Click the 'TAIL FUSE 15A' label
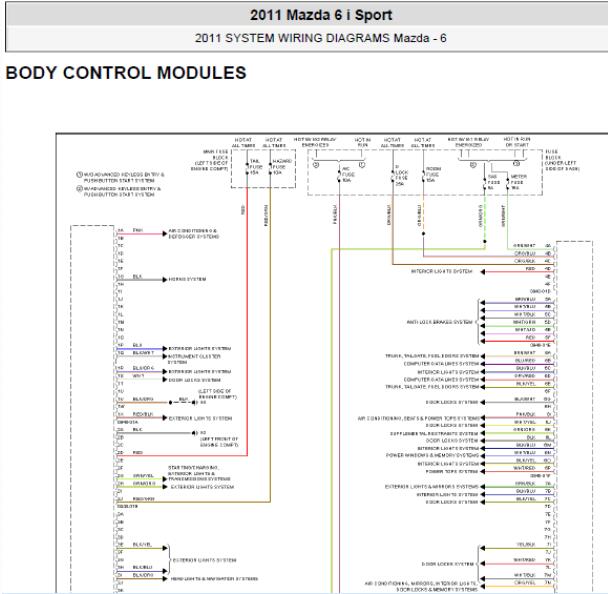This screenshot has height=594, width=608. 256,167
